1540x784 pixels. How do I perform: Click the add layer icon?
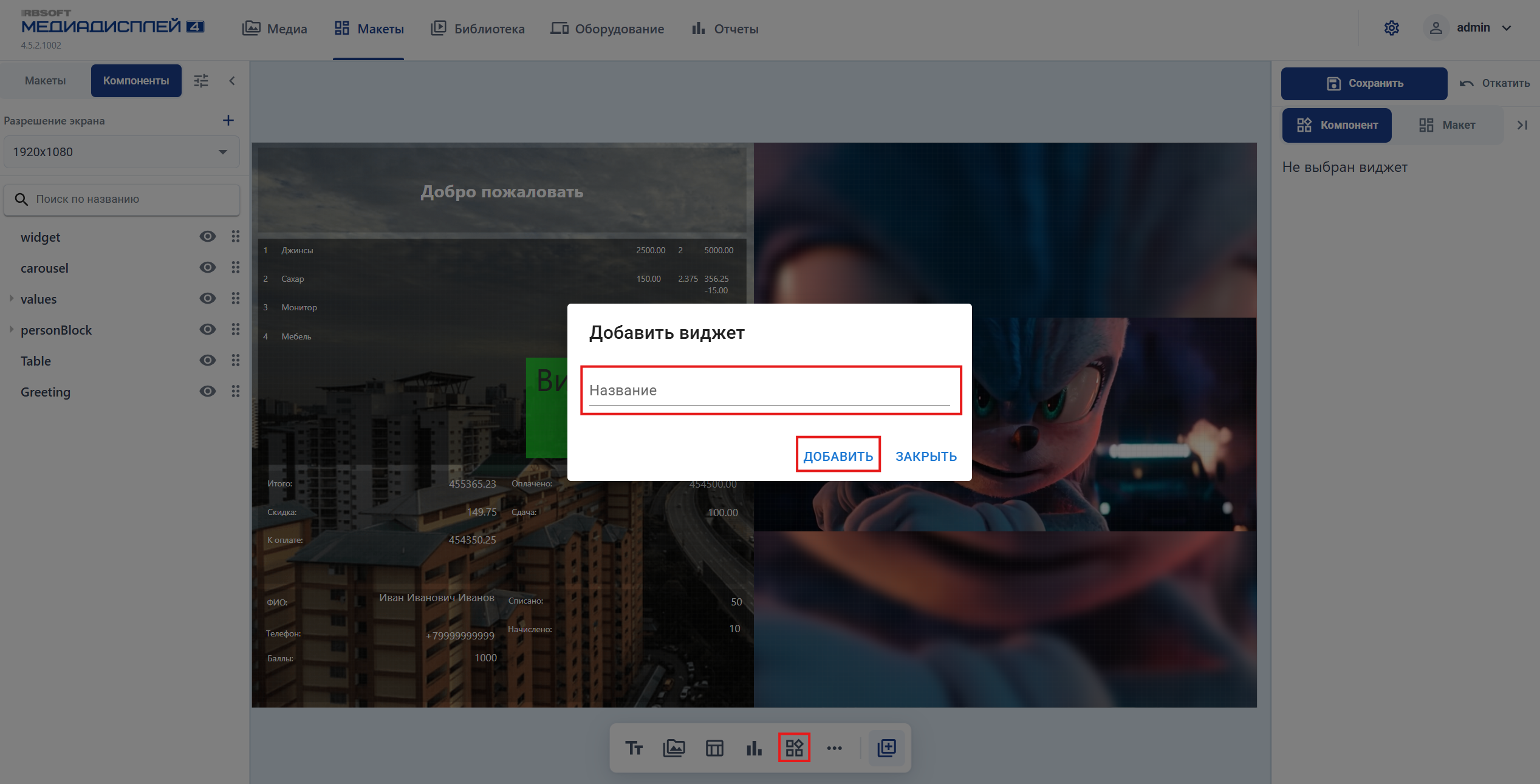tap(886, 748)
